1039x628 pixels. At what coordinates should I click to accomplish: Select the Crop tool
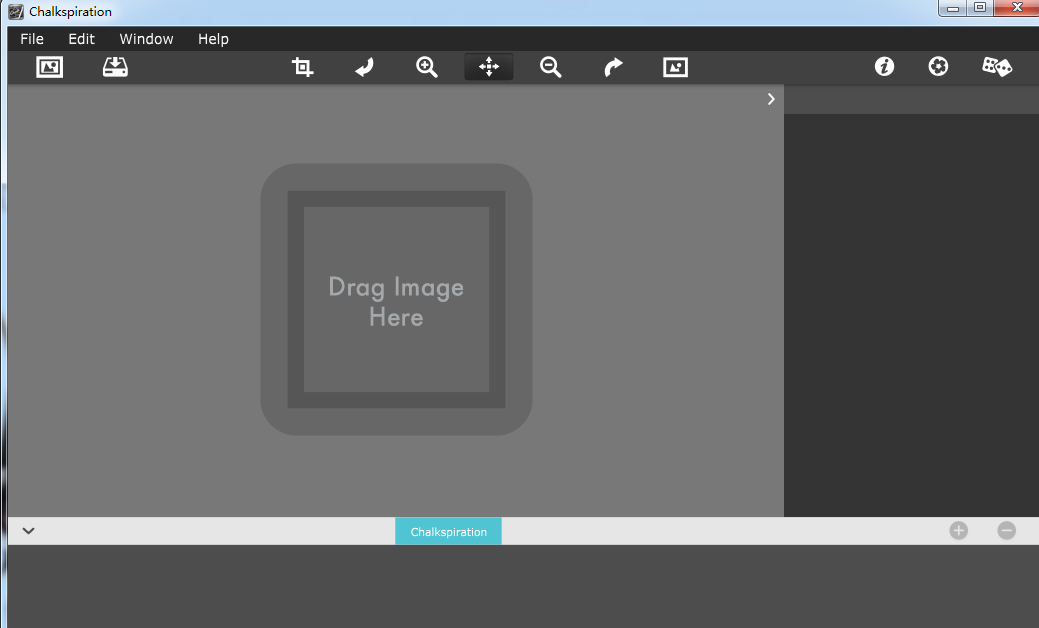click(303, 67)
